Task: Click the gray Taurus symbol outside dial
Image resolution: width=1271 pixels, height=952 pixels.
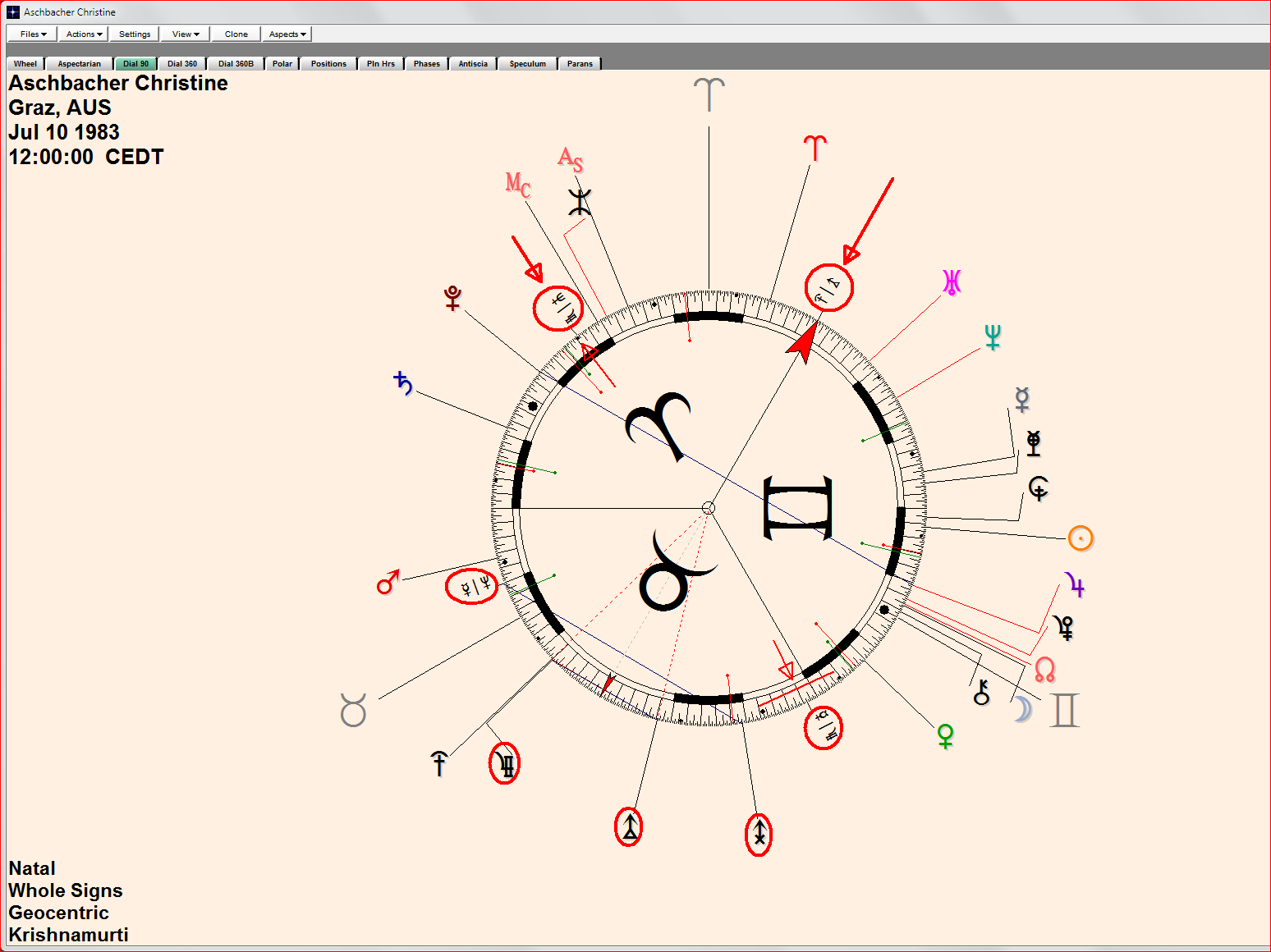Action: tap(353, 710)
